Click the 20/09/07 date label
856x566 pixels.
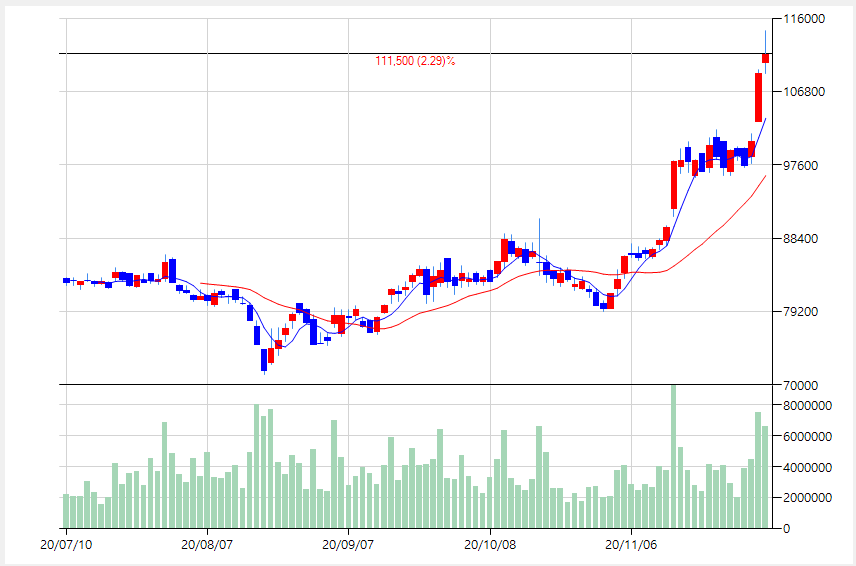[x=348, y=545]
